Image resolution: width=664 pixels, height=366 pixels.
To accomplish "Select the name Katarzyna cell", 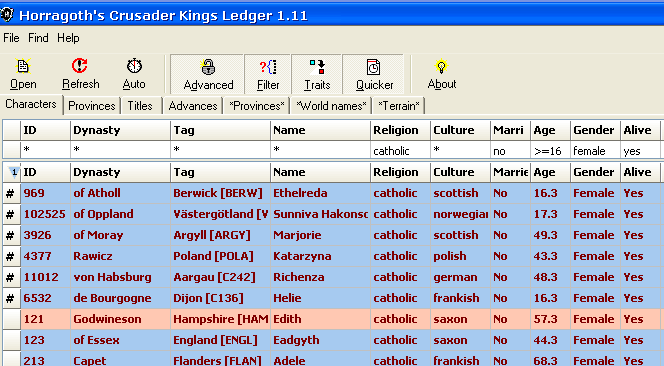I will (x=320, y=256).
